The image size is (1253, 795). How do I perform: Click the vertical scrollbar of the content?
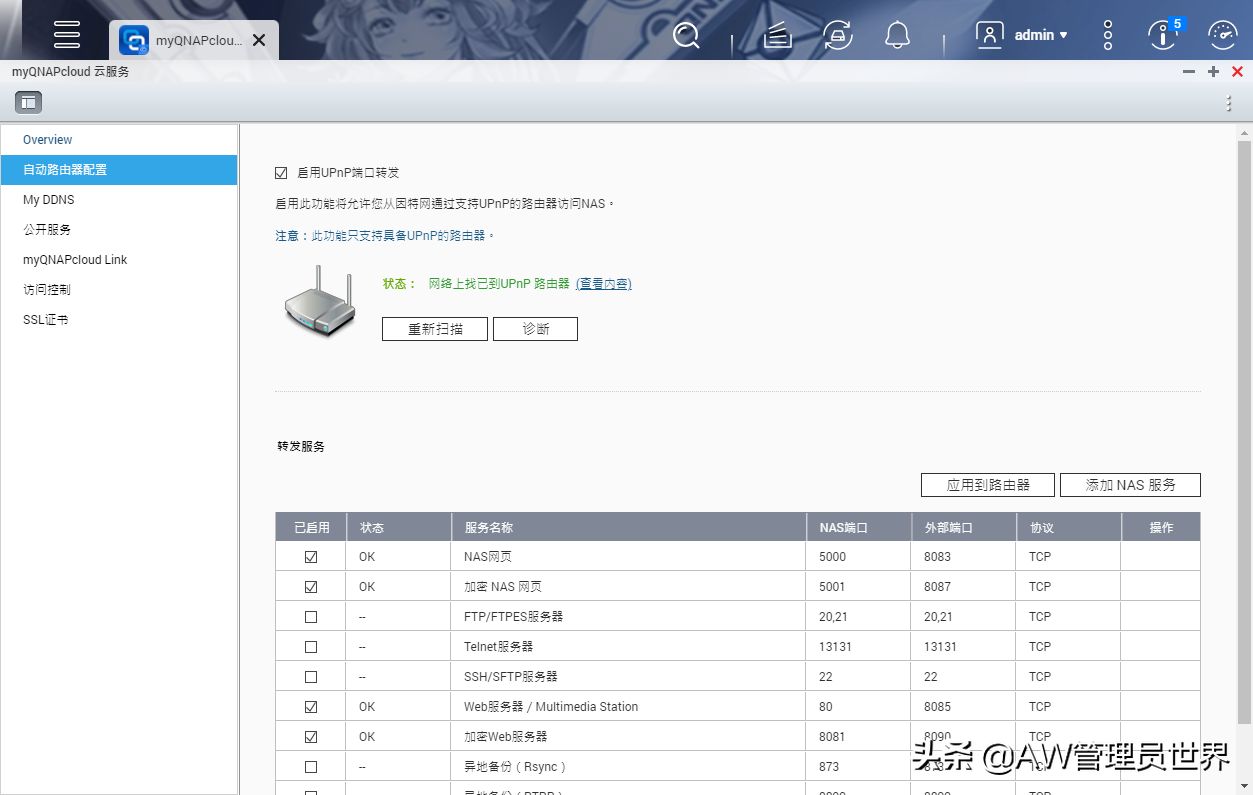[x=1244, y=430]
